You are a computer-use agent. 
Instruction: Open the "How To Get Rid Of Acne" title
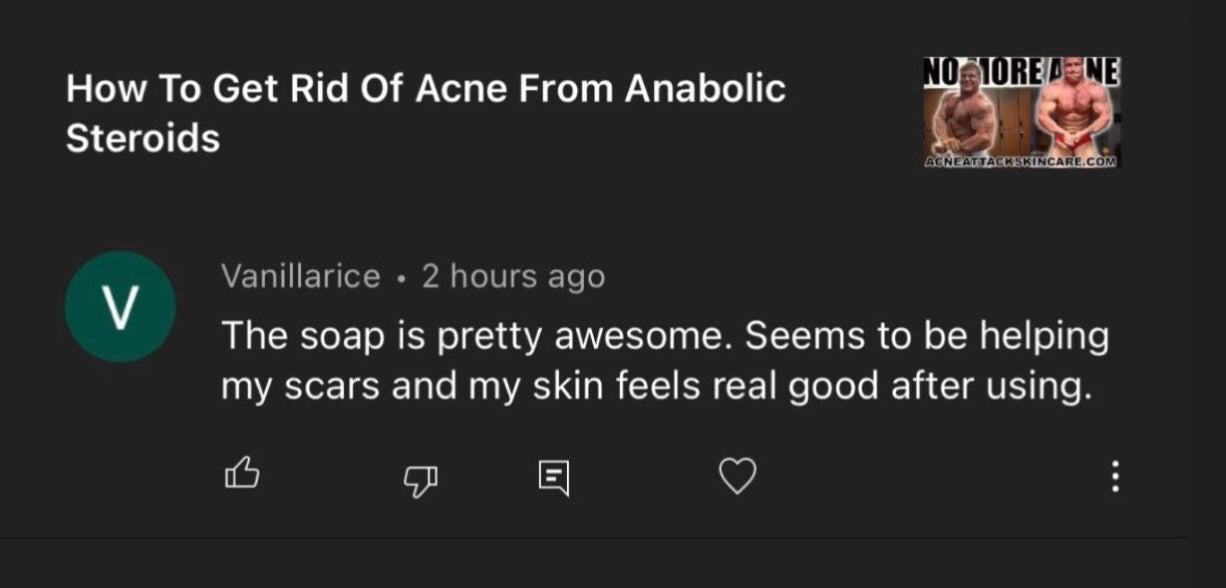pos(425,89)
